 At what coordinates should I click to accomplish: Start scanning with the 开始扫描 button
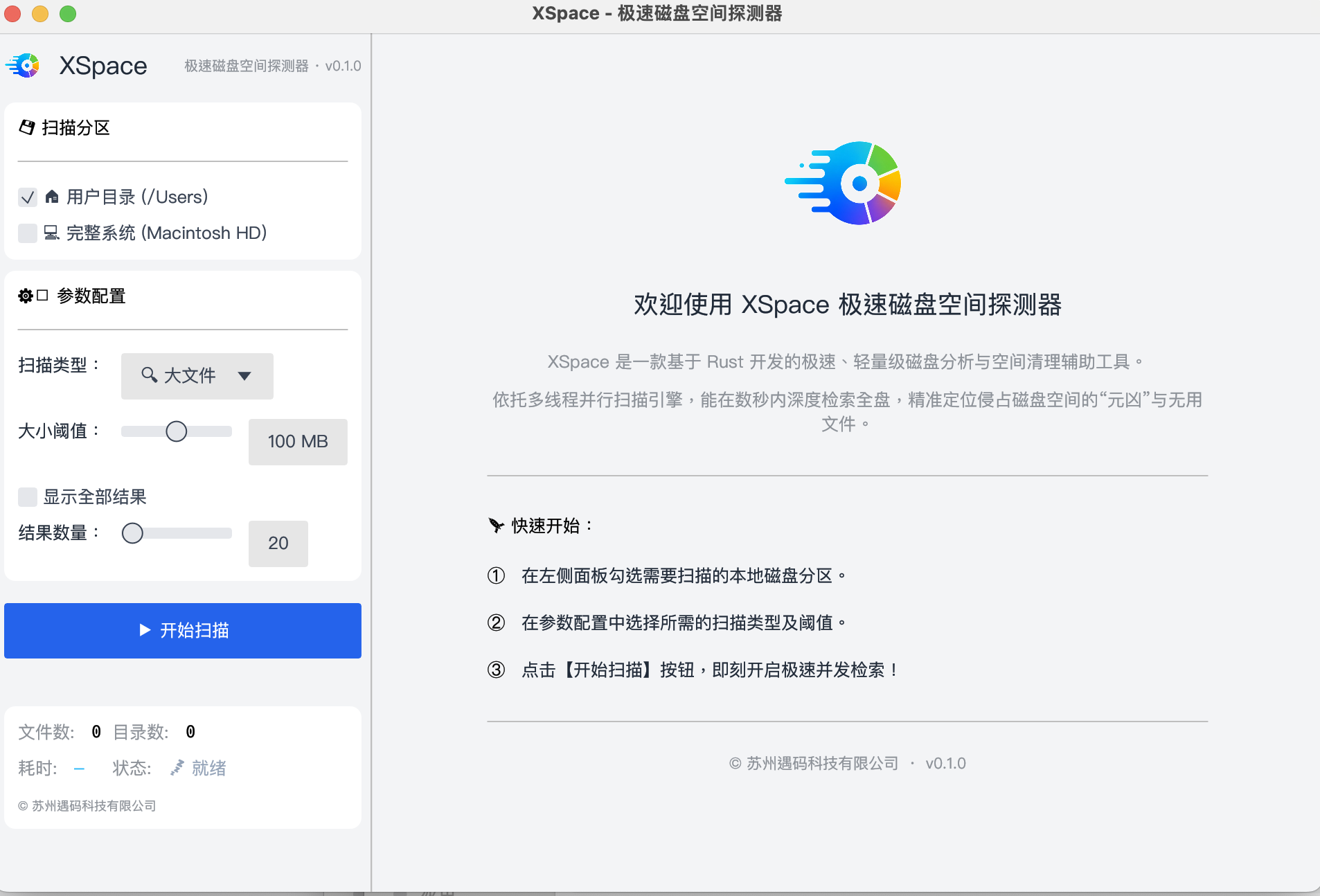tap(183, 631)
